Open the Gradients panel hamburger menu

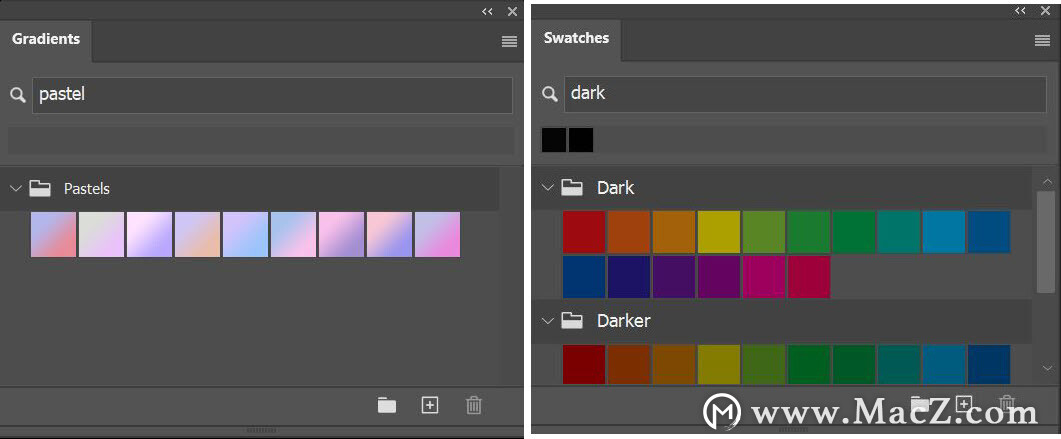point(509,42)
